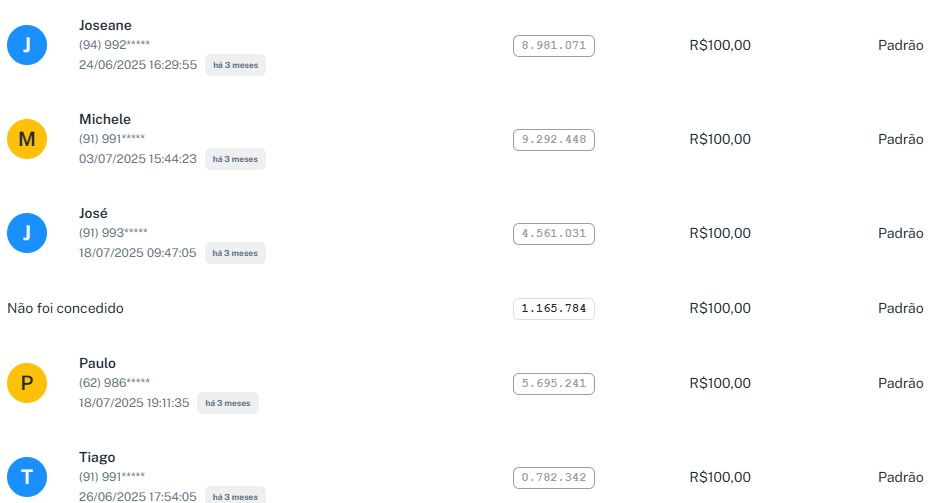The image size is (949, 503).
Task: Select ticket number 8.981.071
Action: (554, 45)
